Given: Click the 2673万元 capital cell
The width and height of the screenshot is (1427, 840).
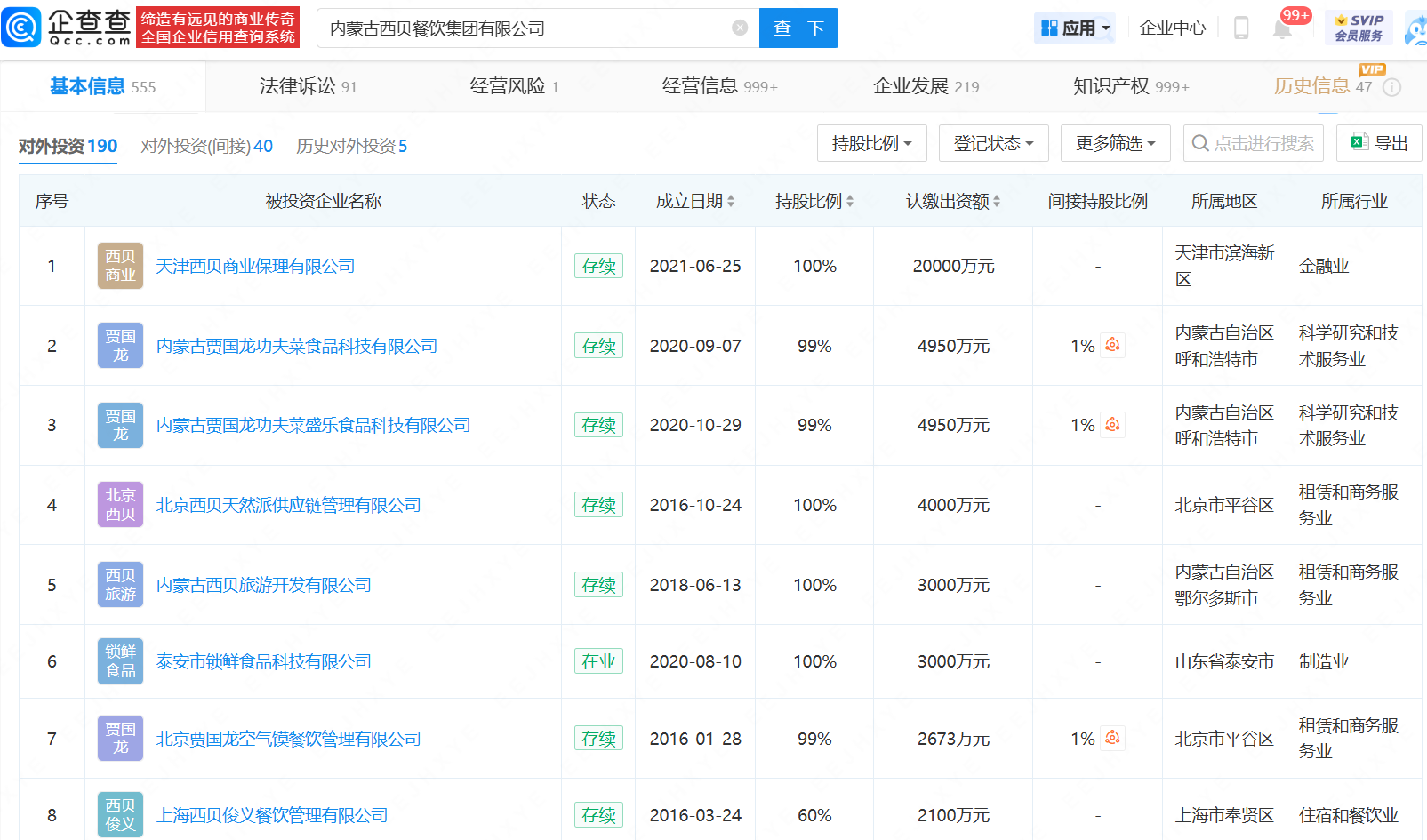Looking at the screenshot, I should click(953, 738).
